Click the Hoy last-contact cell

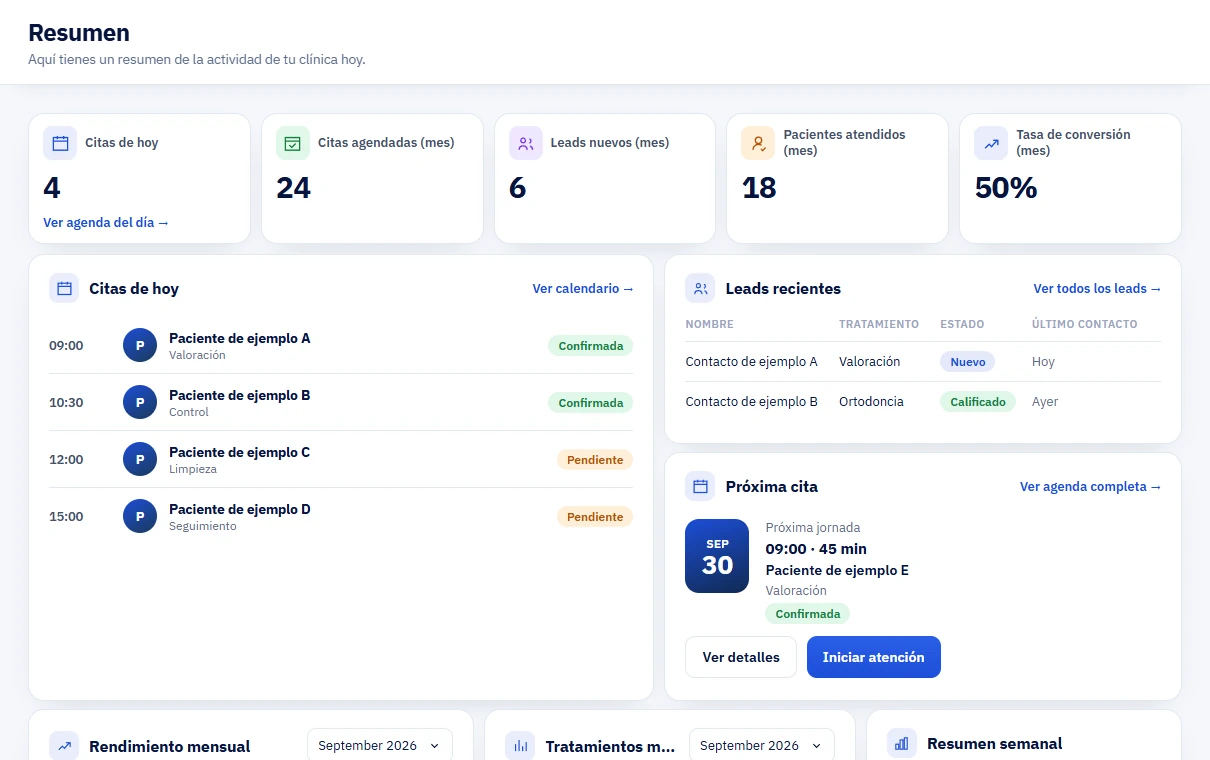[1043, 362]
